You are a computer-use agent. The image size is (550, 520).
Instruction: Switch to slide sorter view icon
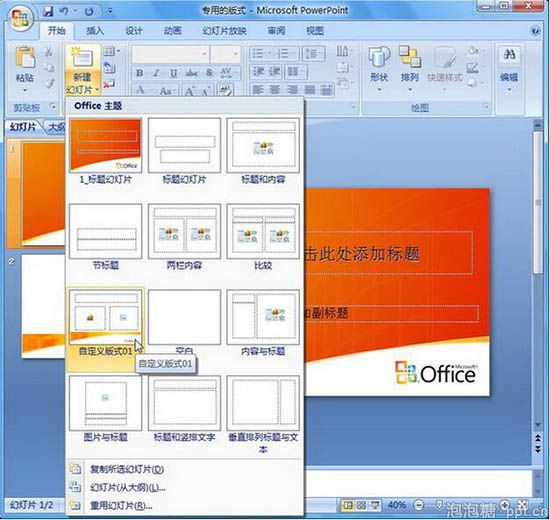361,505
